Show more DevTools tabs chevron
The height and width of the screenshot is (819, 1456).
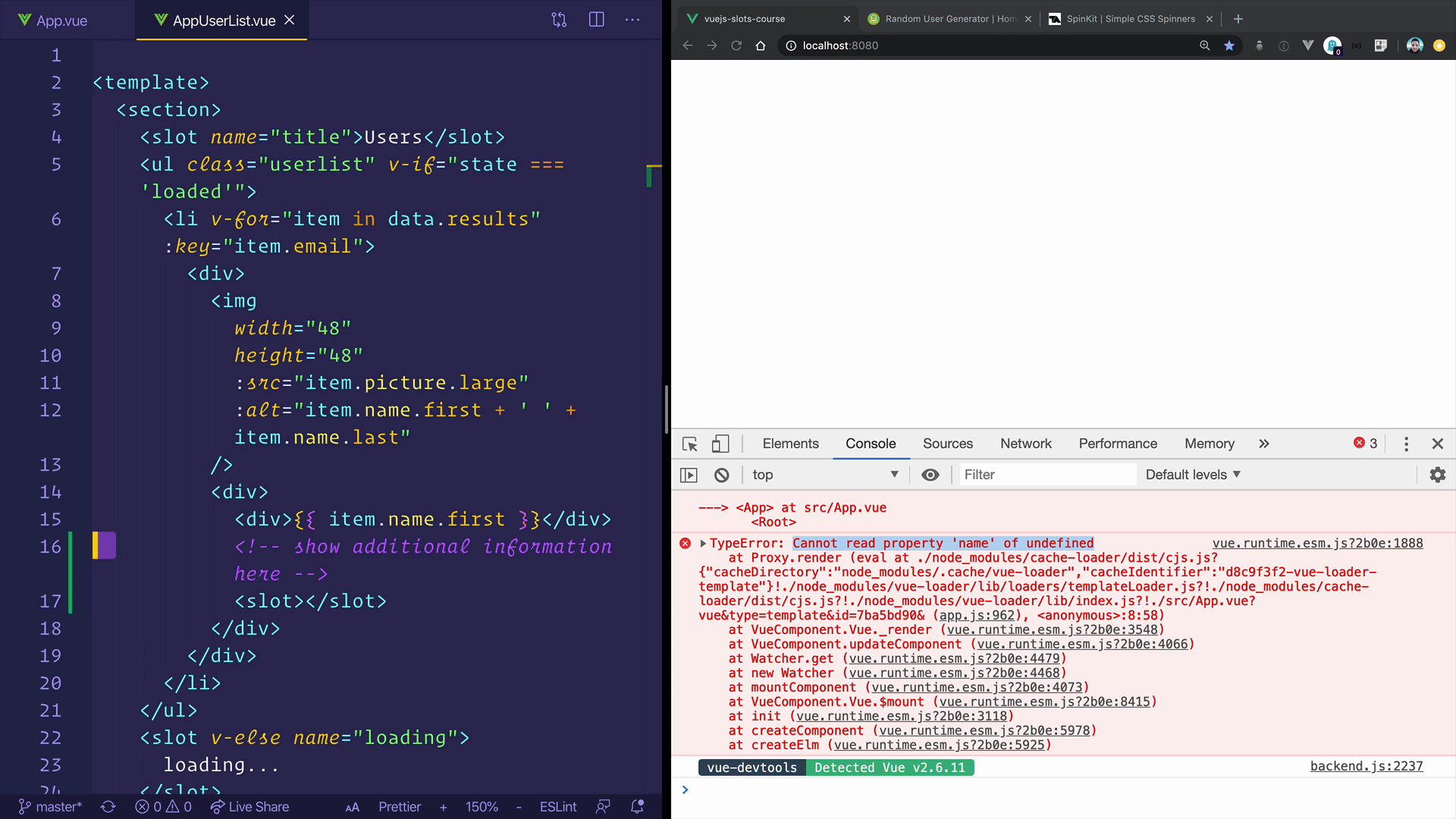pyautogui.click(x=1263, y=444)
